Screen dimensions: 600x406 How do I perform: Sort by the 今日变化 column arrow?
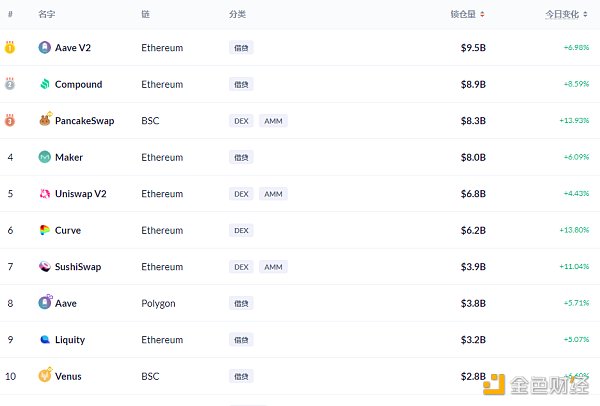click(x=585, y=15)
